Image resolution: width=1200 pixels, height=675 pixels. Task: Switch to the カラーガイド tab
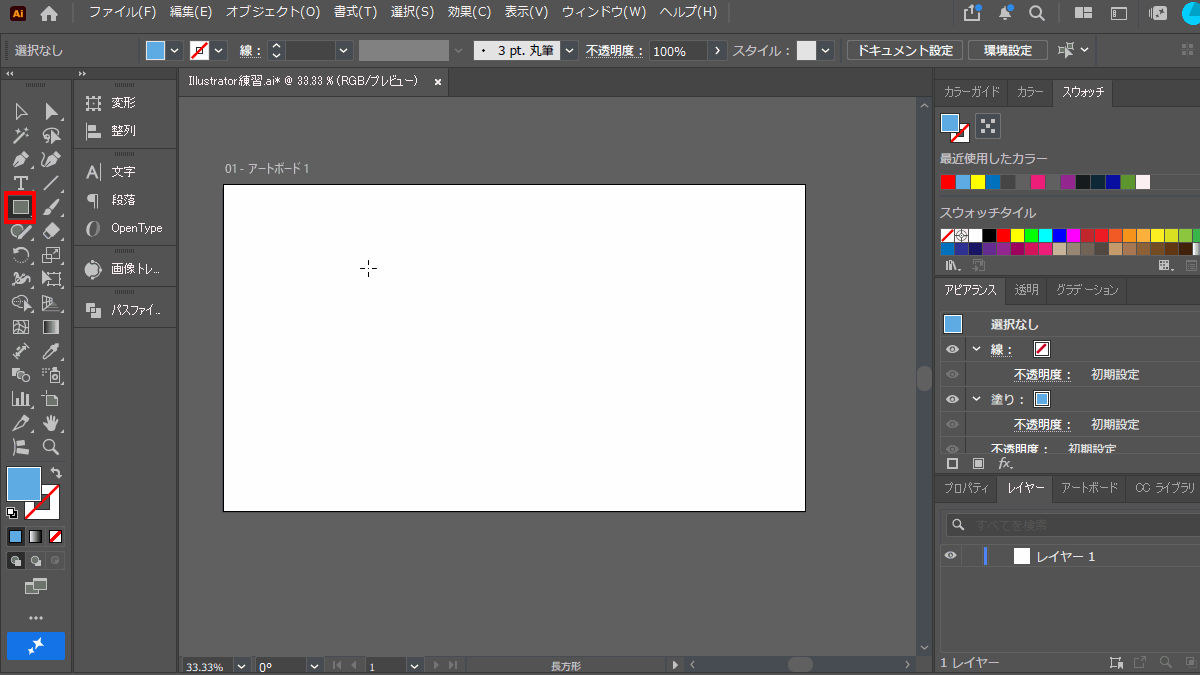point(972,92)
